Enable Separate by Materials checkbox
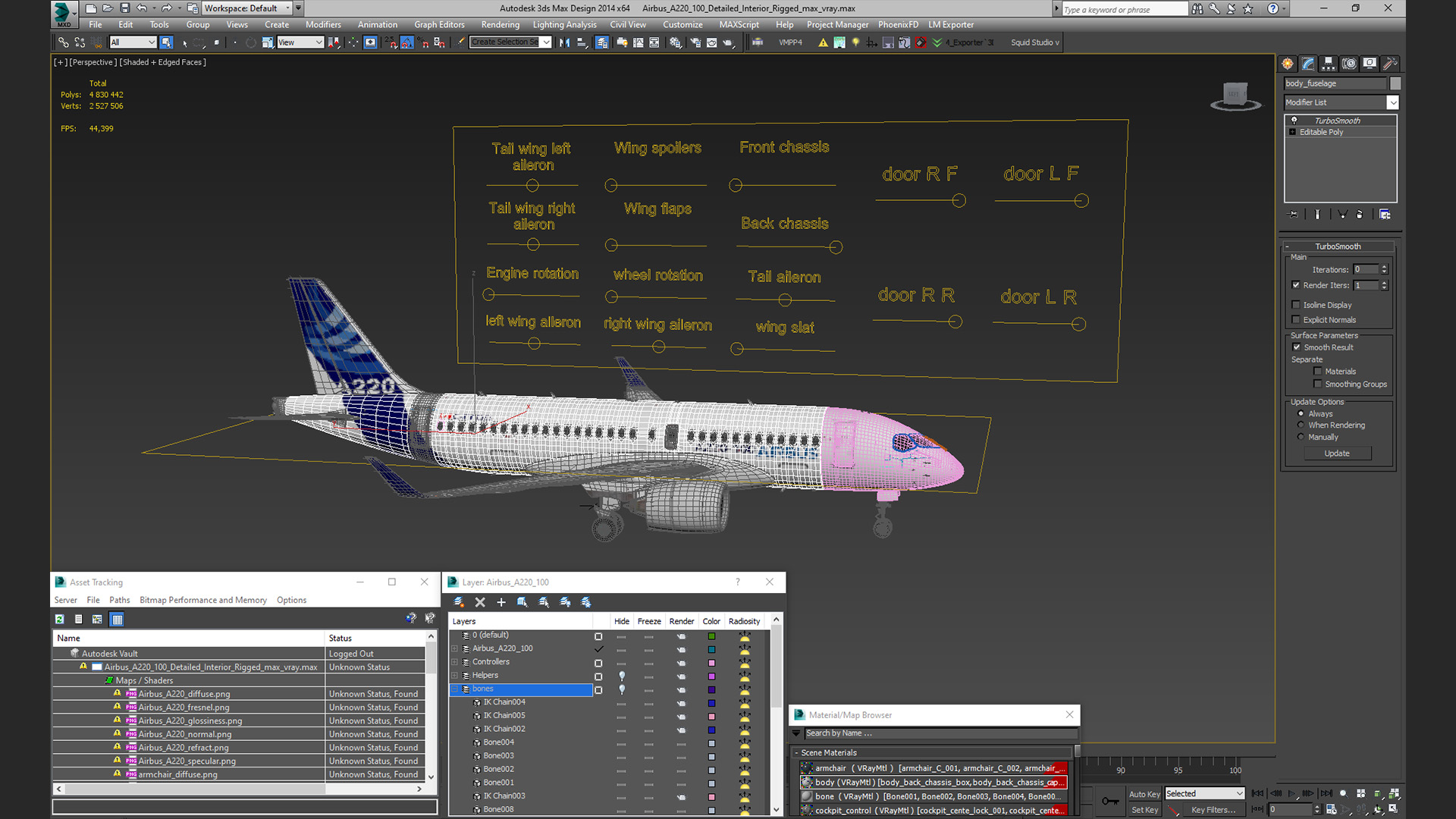The width and height of the screenshot is (1456, 819). click(x=1318, y=372)
